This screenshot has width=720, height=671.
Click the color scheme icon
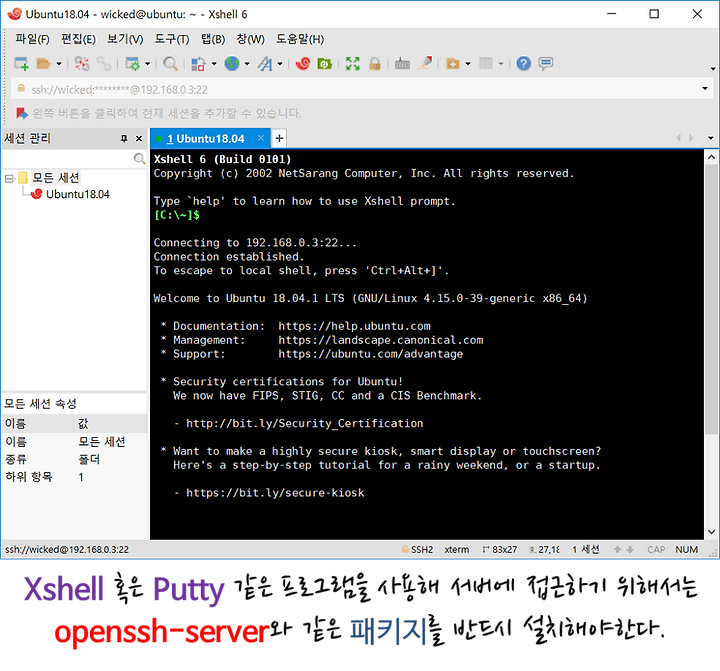coord(198,64)
